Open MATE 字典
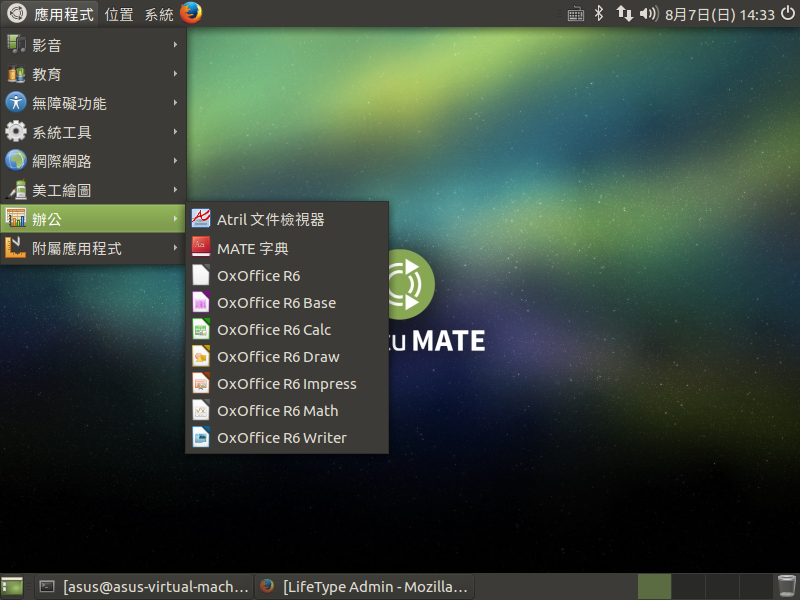 click(287, 248)
